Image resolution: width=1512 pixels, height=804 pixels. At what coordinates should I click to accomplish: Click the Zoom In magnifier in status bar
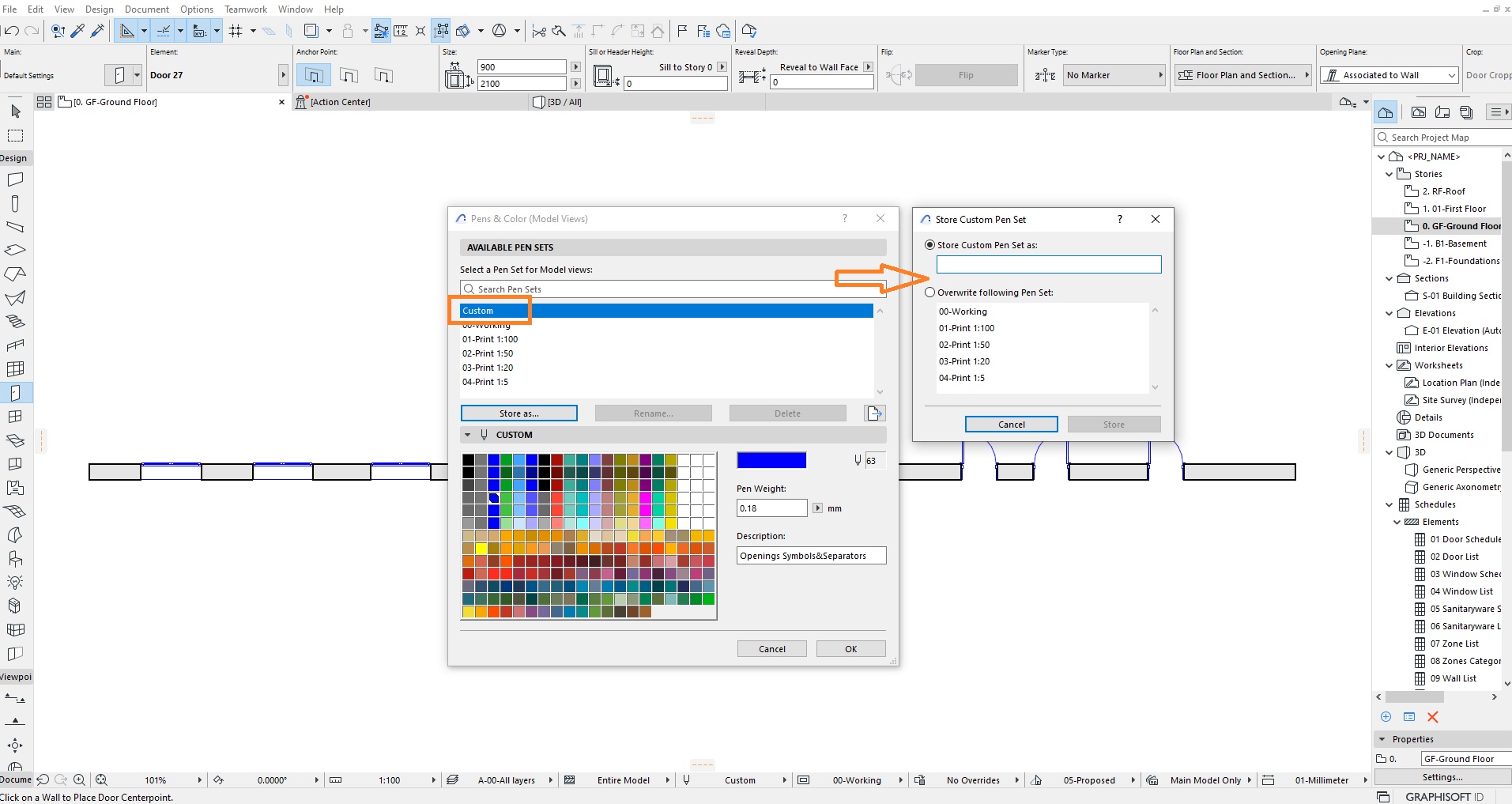click(x=79, y=780)
